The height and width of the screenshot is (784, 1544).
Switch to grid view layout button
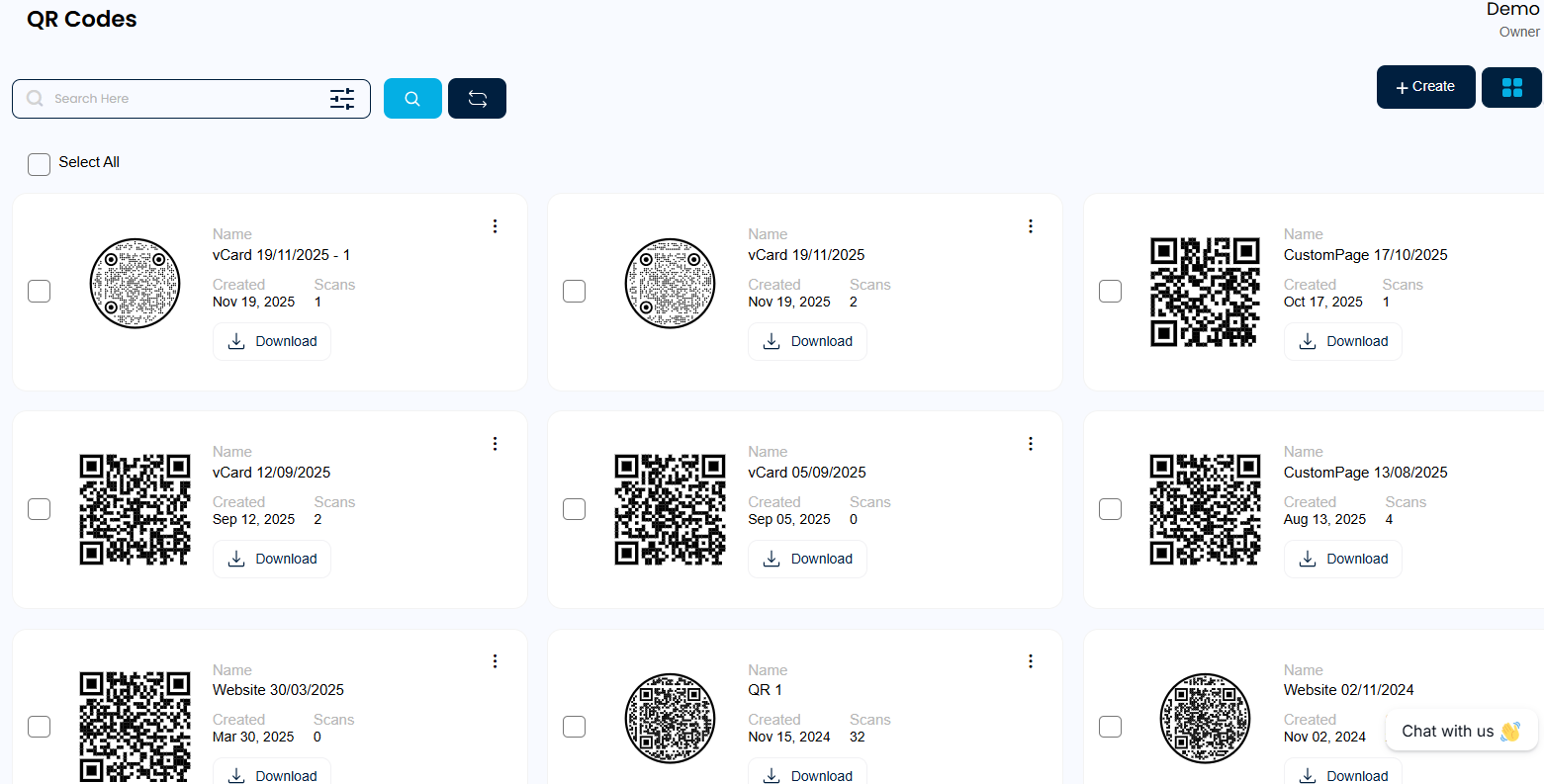(1511, 87)
